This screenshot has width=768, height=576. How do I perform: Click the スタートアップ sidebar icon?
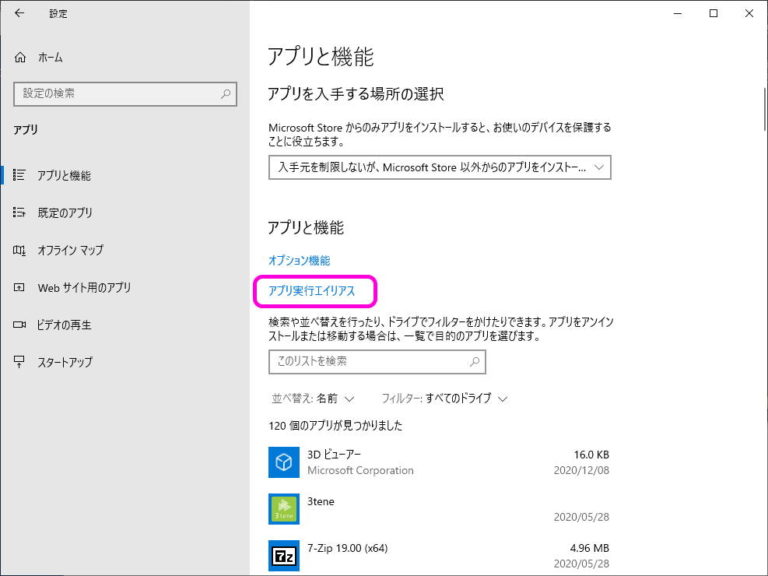click(19, 361)
